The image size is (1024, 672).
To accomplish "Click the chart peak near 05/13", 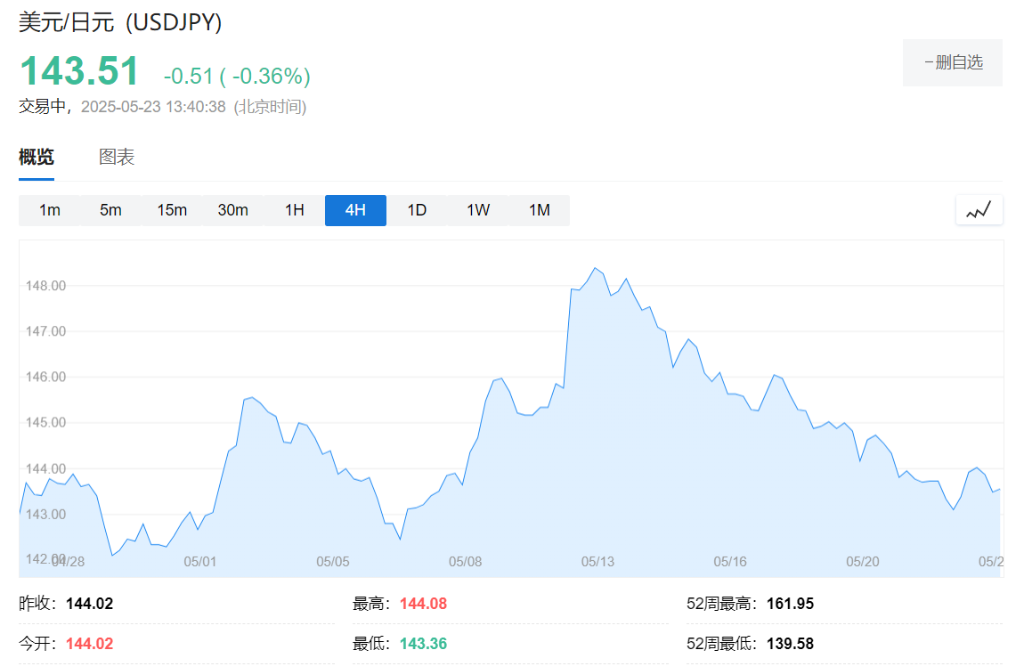I will coord(595,268).
